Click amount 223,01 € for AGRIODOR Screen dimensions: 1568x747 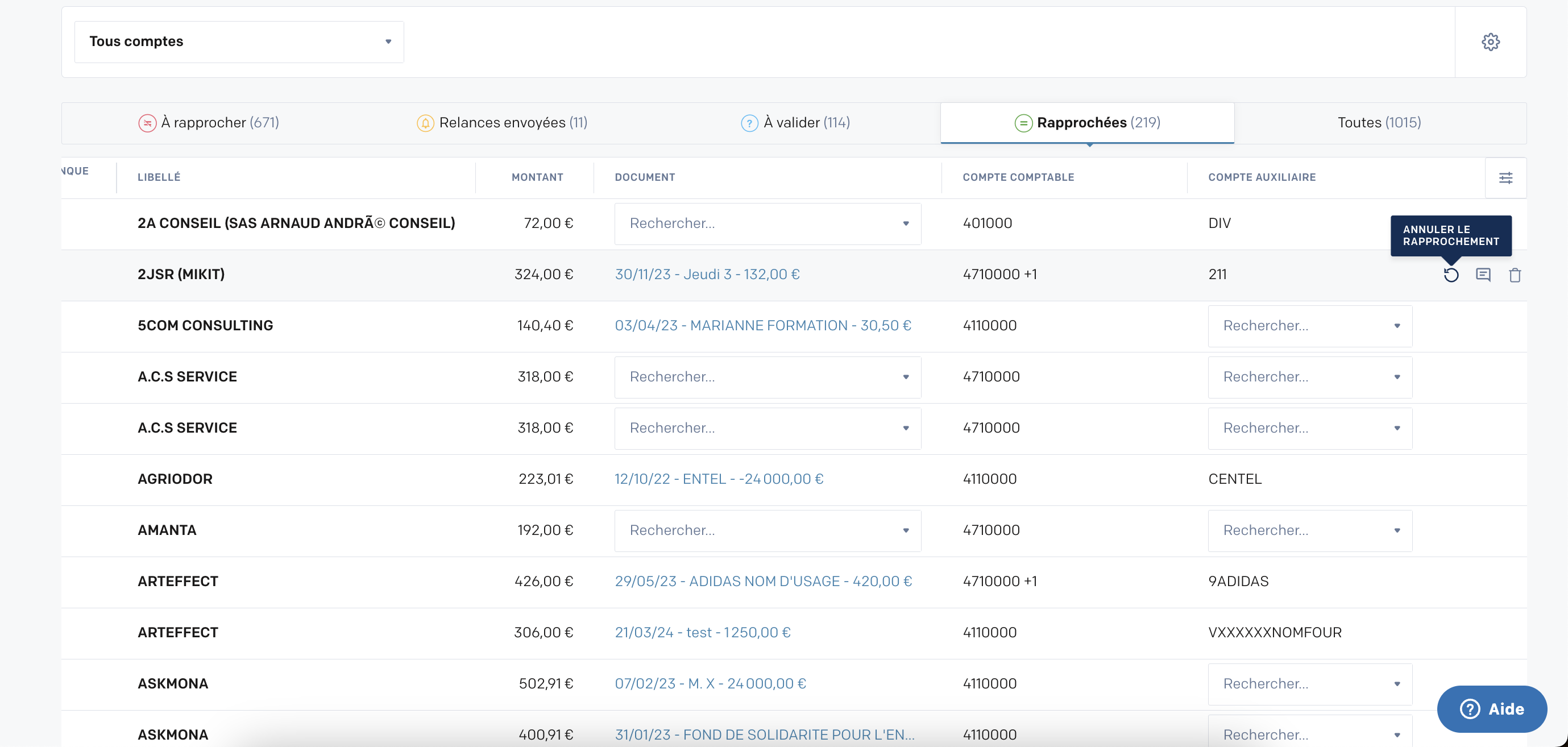(x=545, y=479)
